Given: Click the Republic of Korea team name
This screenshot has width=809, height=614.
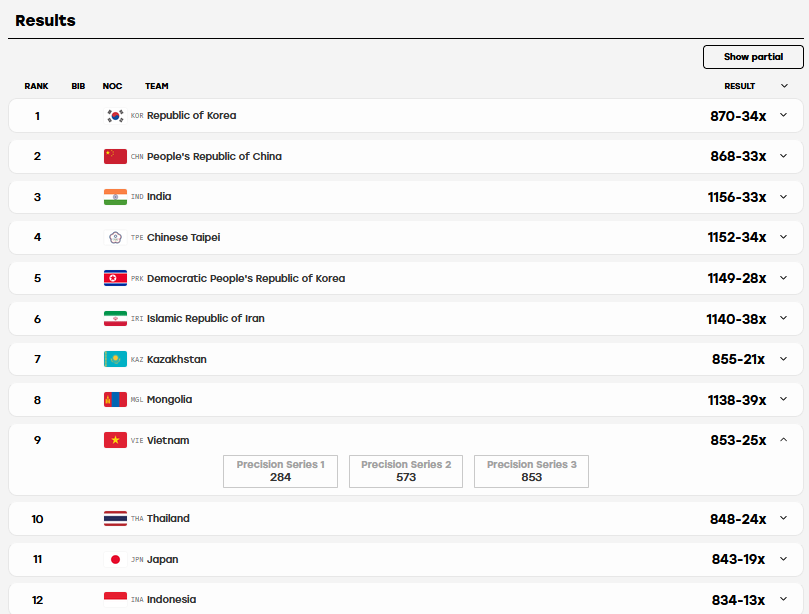Looking at the screenshot, I should click(191, 116).
